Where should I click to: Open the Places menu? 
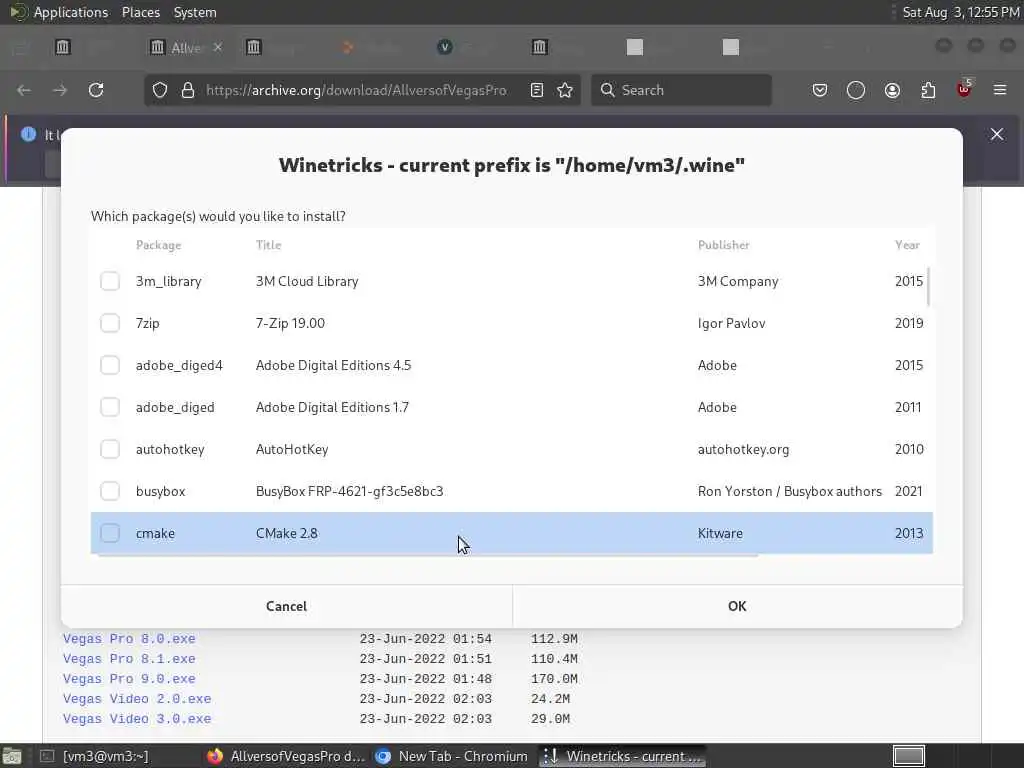click(x=140, y=12)
